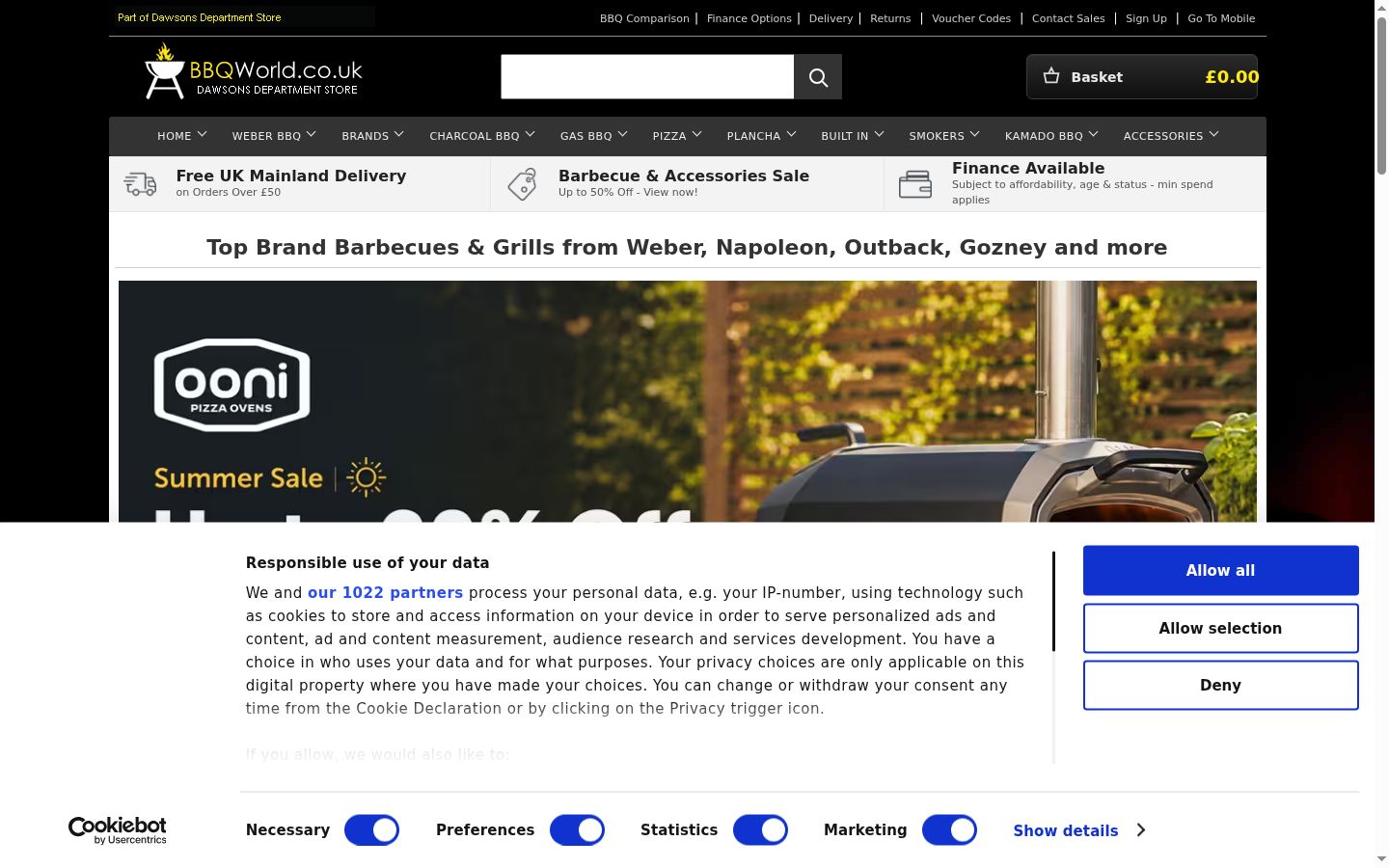Open the basket icon
This screenshot has height=868, width=1389.
click(1051, 76)
